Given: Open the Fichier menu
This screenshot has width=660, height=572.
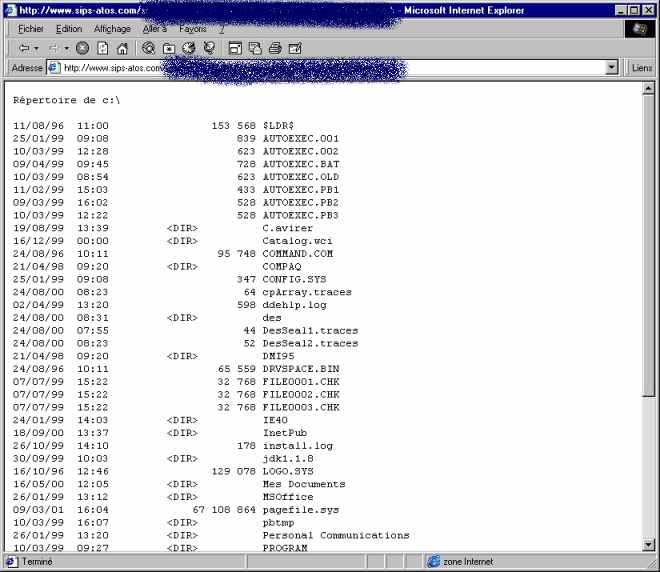Looking at the screenshot, I should [34, 29].
